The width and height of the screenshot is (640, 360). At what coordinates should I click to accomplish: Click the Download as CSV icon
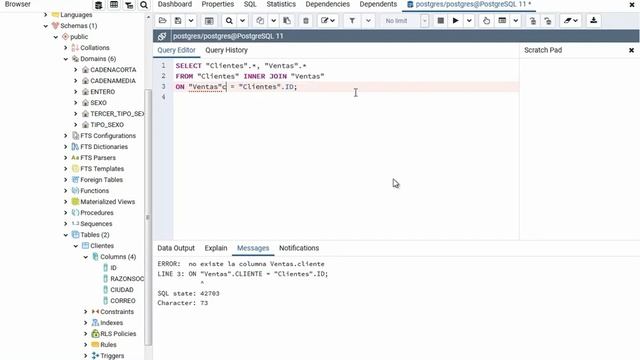point(593,20)
